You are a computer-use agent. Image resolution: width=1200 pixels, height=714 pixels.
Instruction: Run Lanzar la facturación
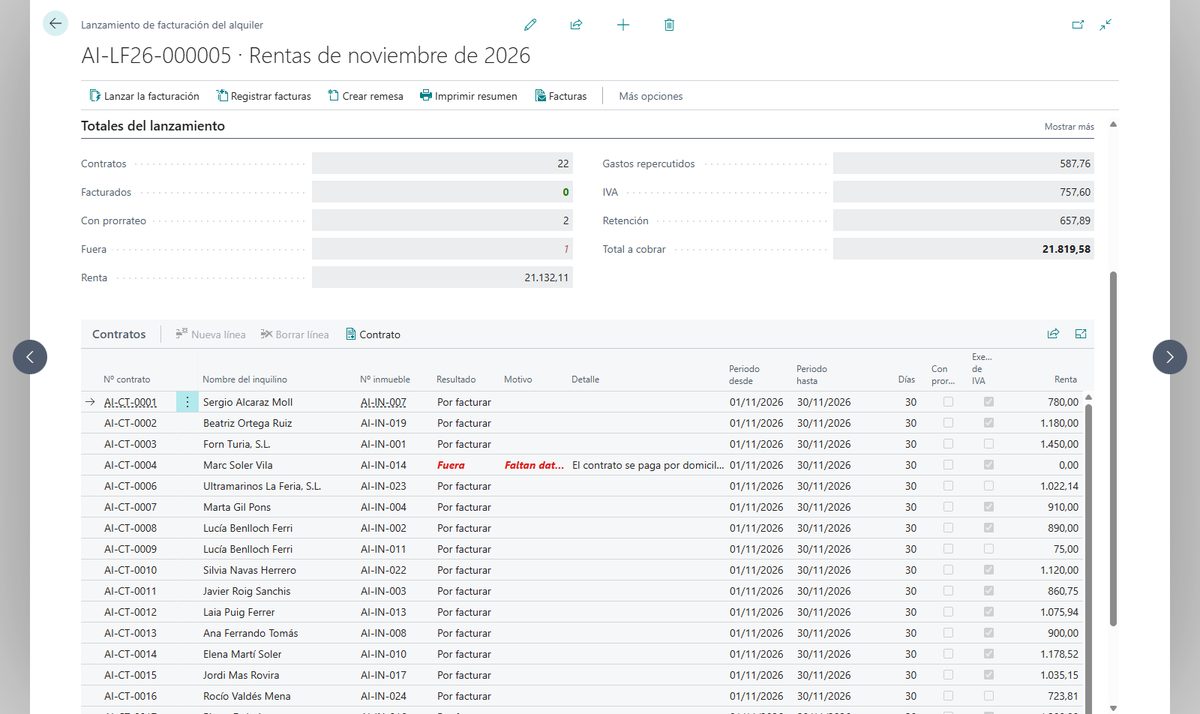[x=144, y=96]
